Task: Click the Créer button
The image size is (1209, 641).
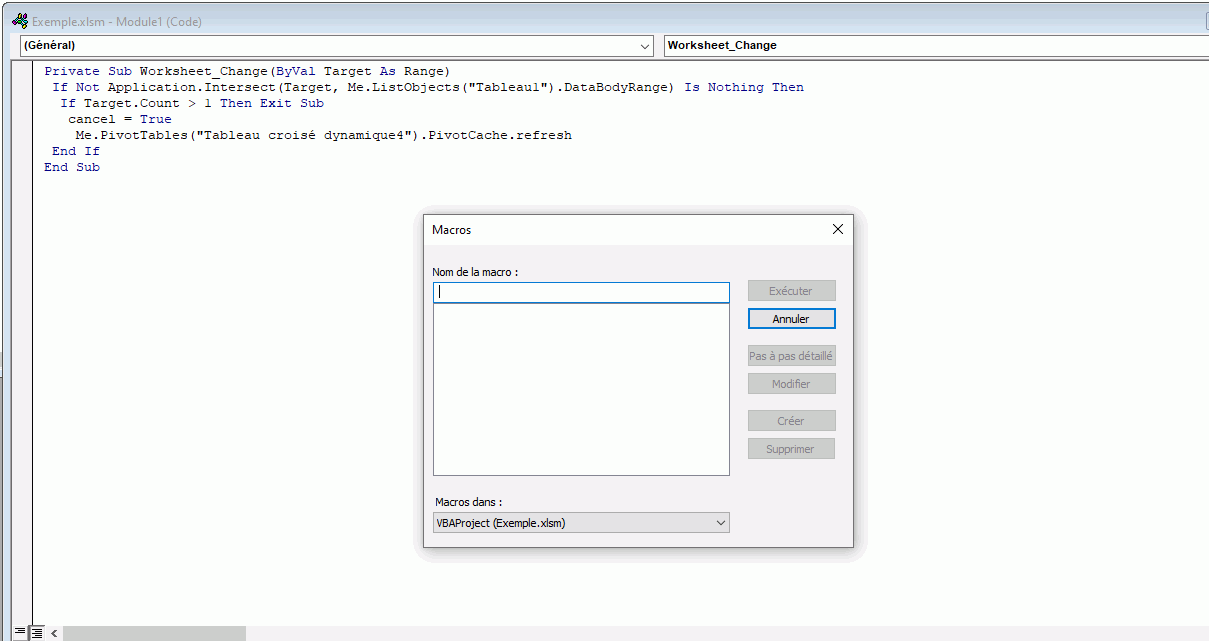Action: coord(791,421)
